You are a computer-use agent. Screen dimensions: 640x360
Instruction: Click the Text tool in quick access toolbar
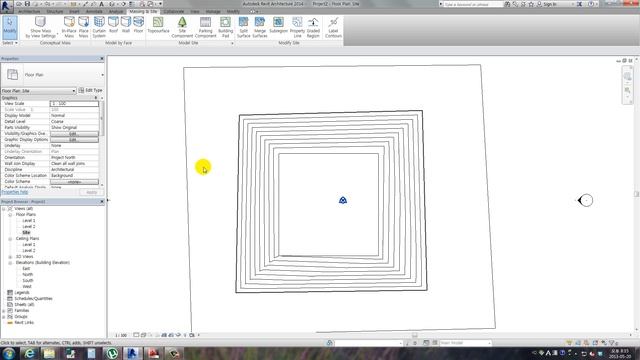[102, 4]
